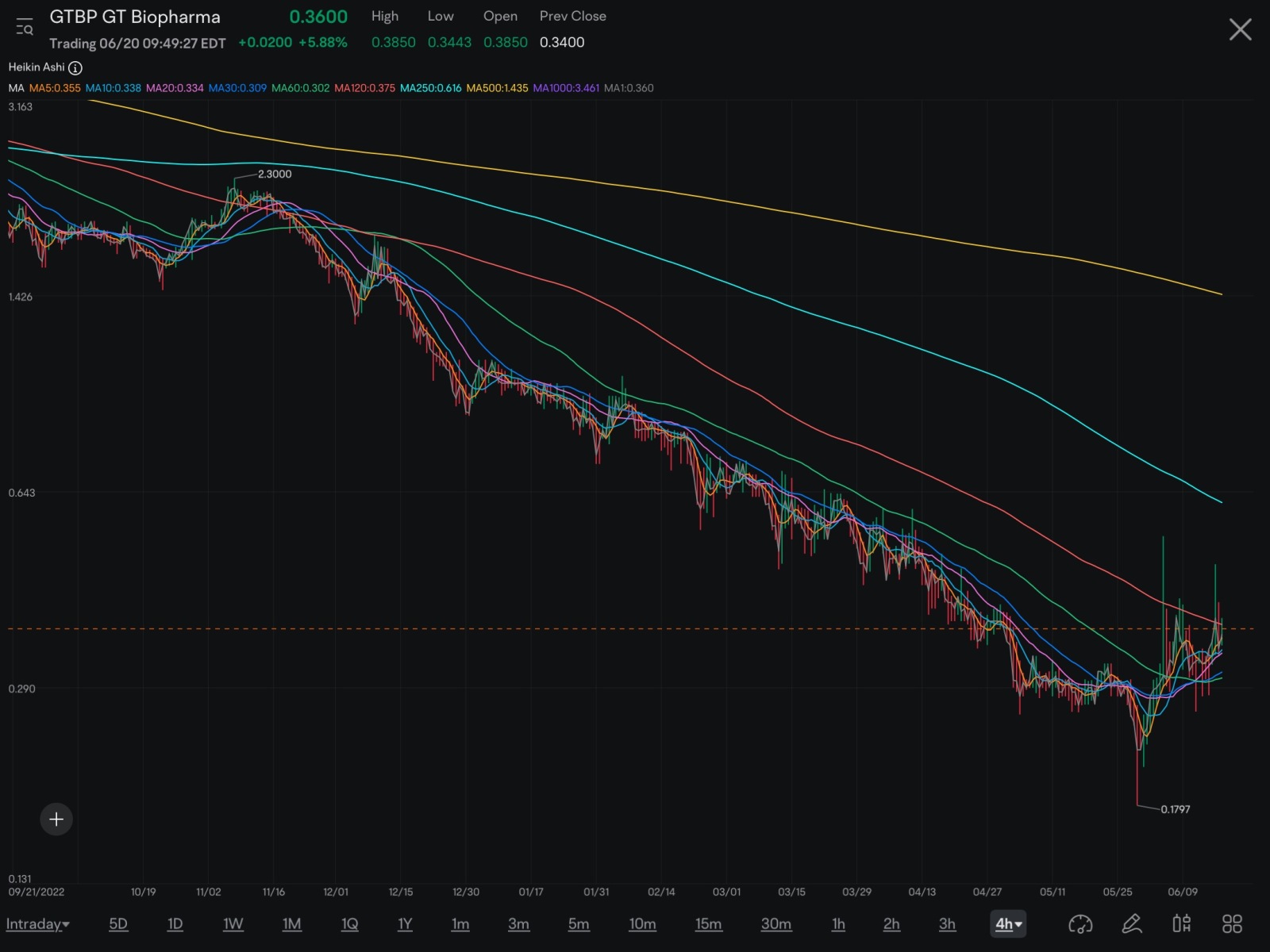
Task: Switch to 1D timeframe
Action: pyautogui.click(x=175, y=924)
